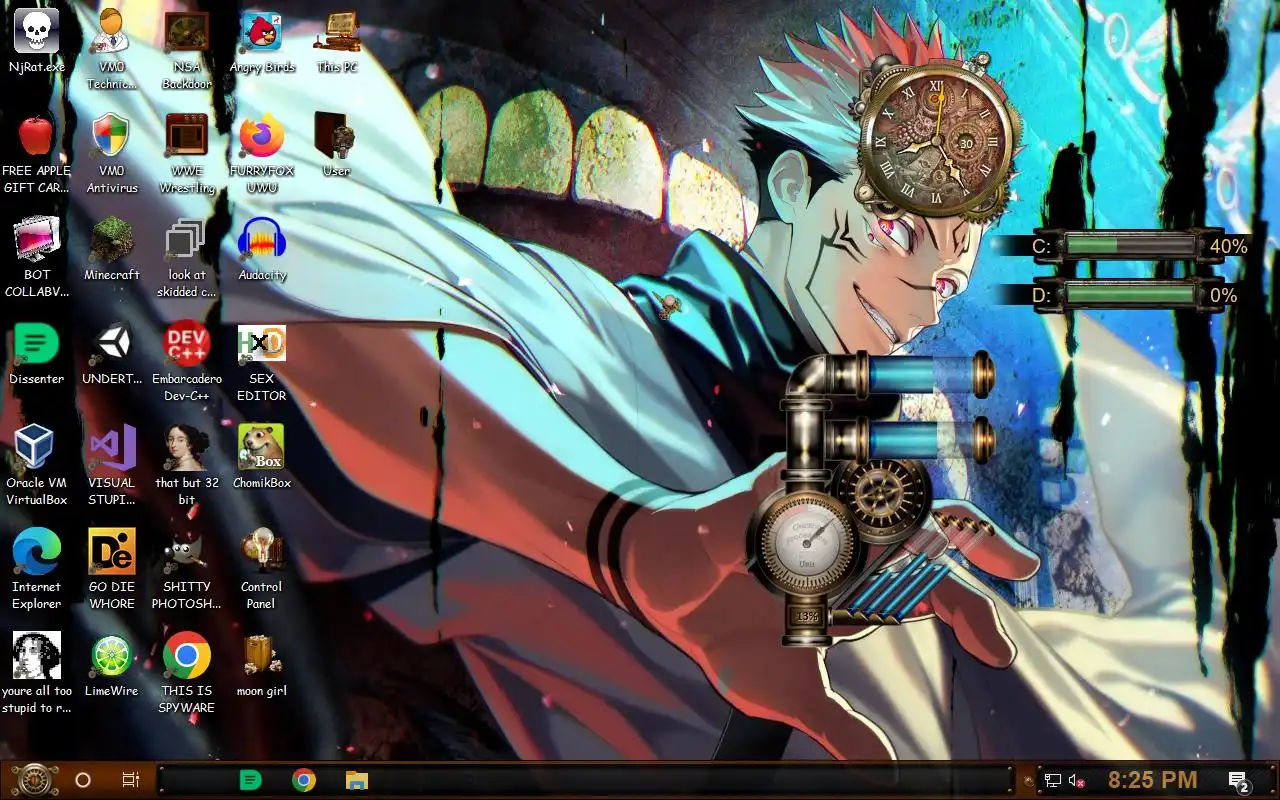Open 'that but 32 bit' portrait icon

tap(186, 447)
